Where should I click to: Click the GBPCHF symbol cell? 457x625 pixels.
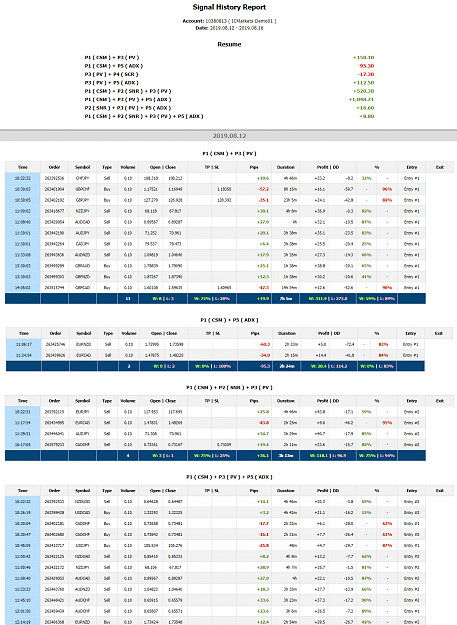pos(82,189)
